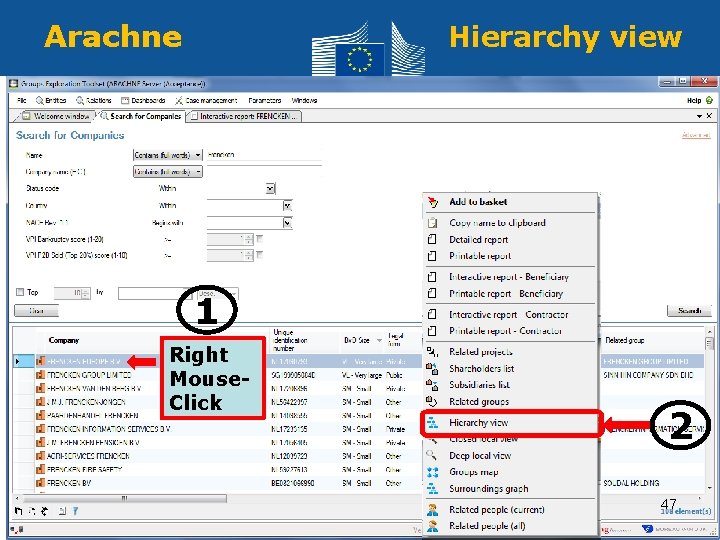
Task: Open the tab list arrow beside tabs
Action: [700, 116]
